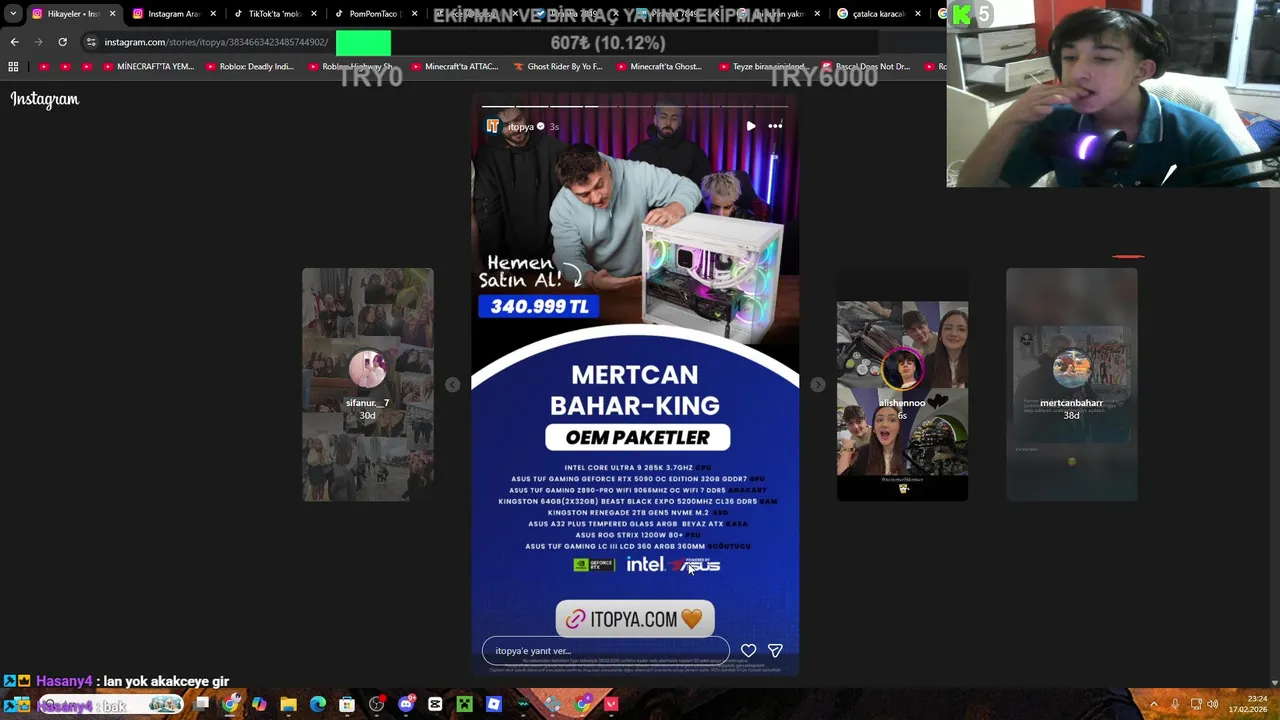Open the itopya profile from story header
The height and width of the screenshot is (720, 1280).
521,127
